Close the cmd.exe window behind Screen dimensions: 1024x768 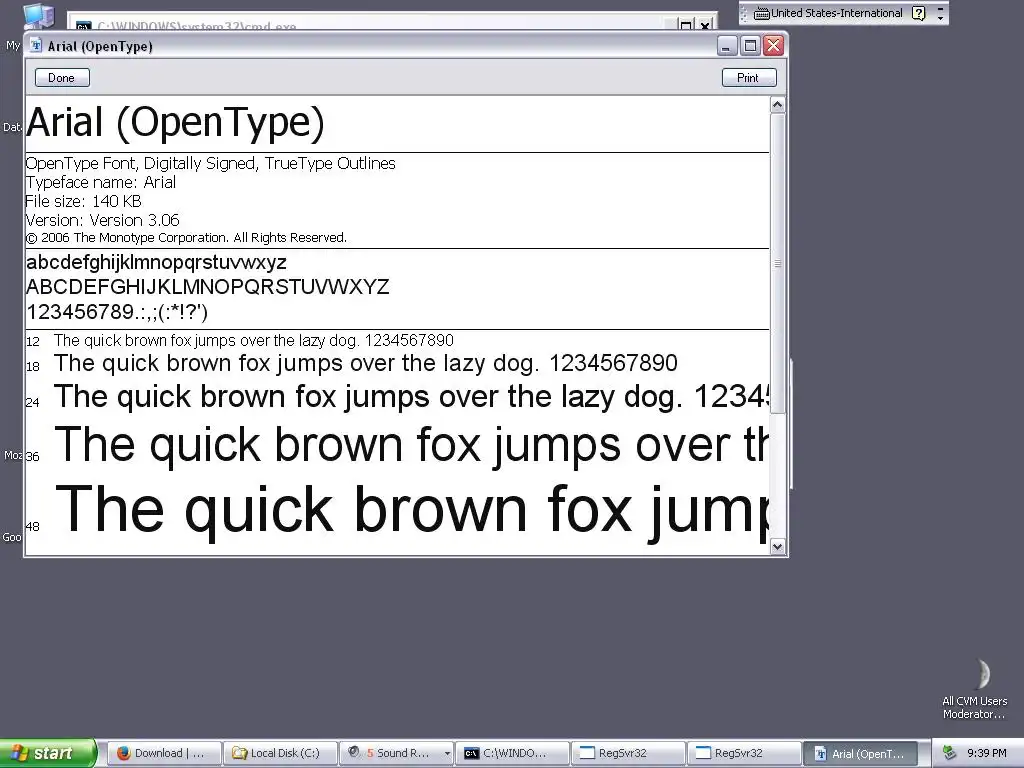point(705,25)
